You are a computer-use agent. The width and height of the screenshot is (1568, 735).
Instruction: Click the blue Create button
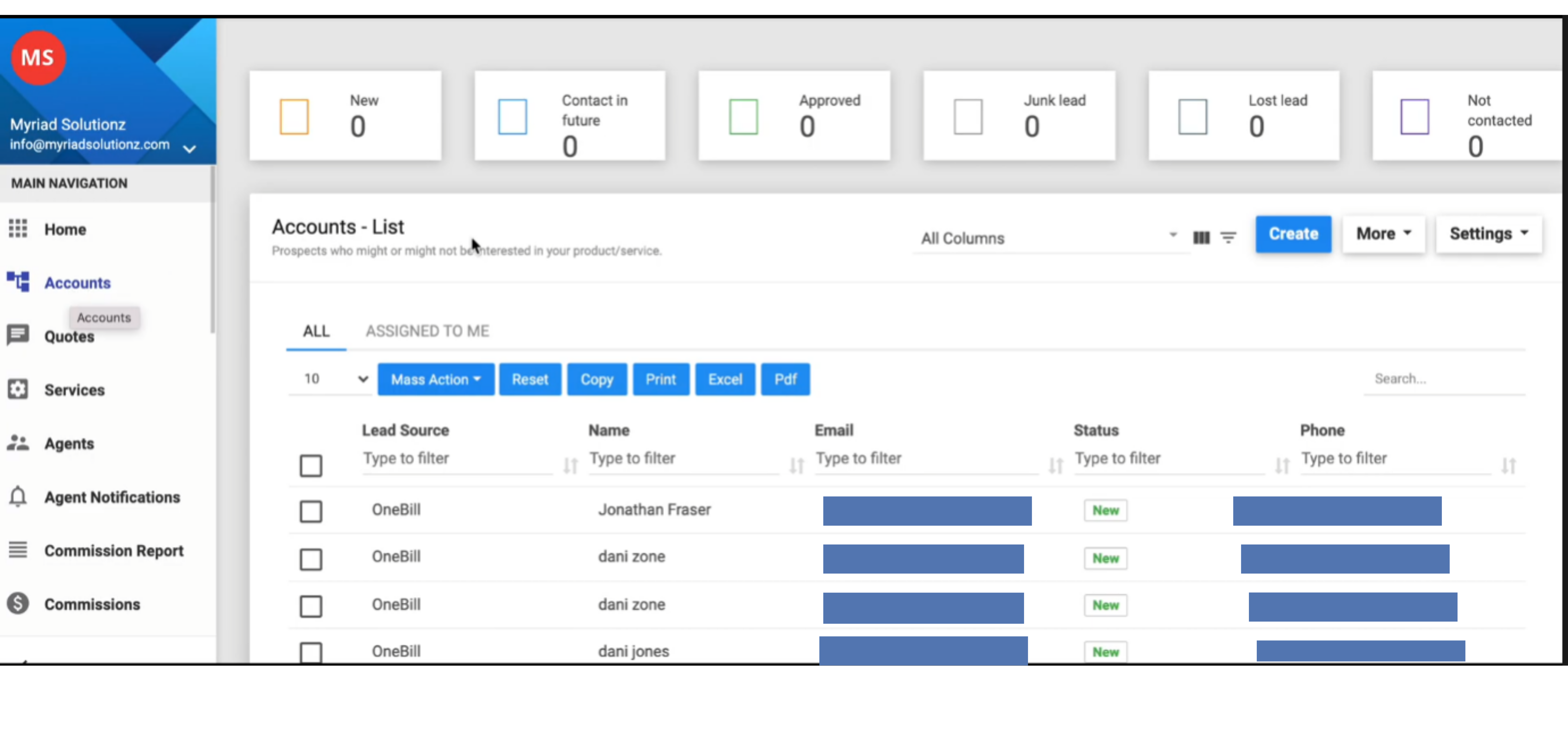(x=1292, y=234)
